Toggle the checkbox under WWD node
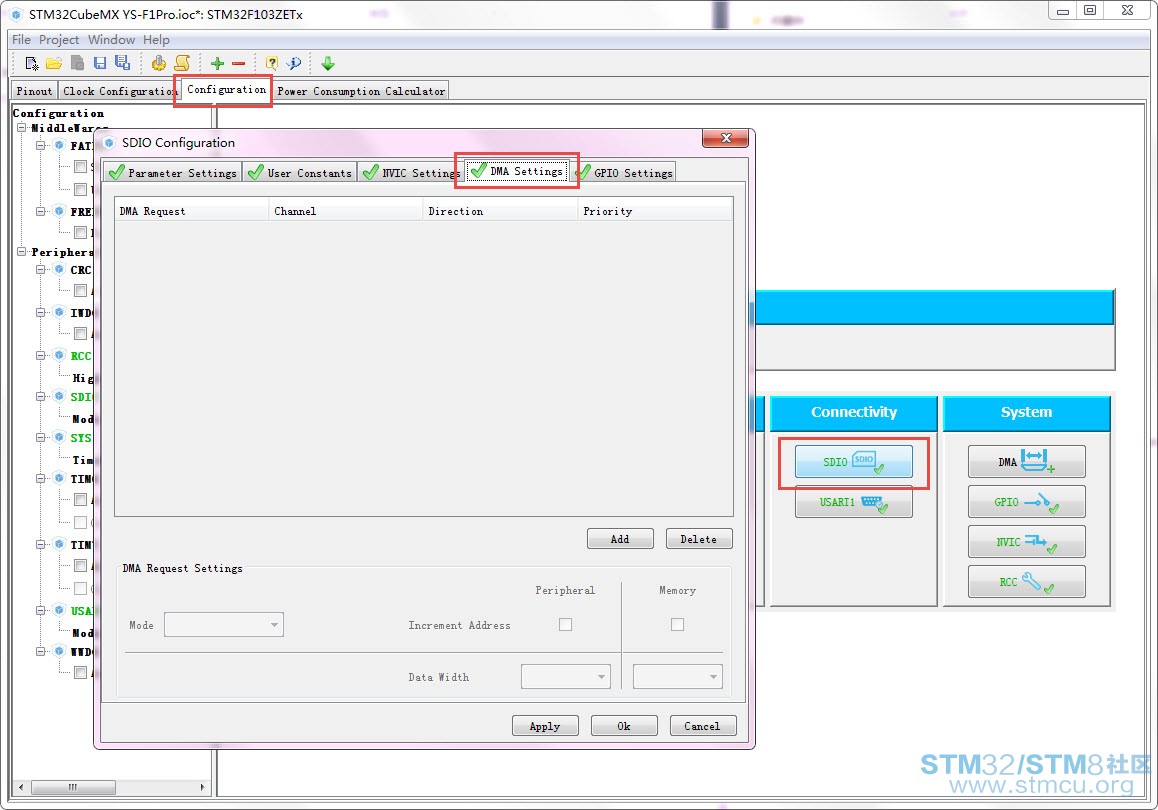This screenshot has height=810, width=1158. (80, 672)
